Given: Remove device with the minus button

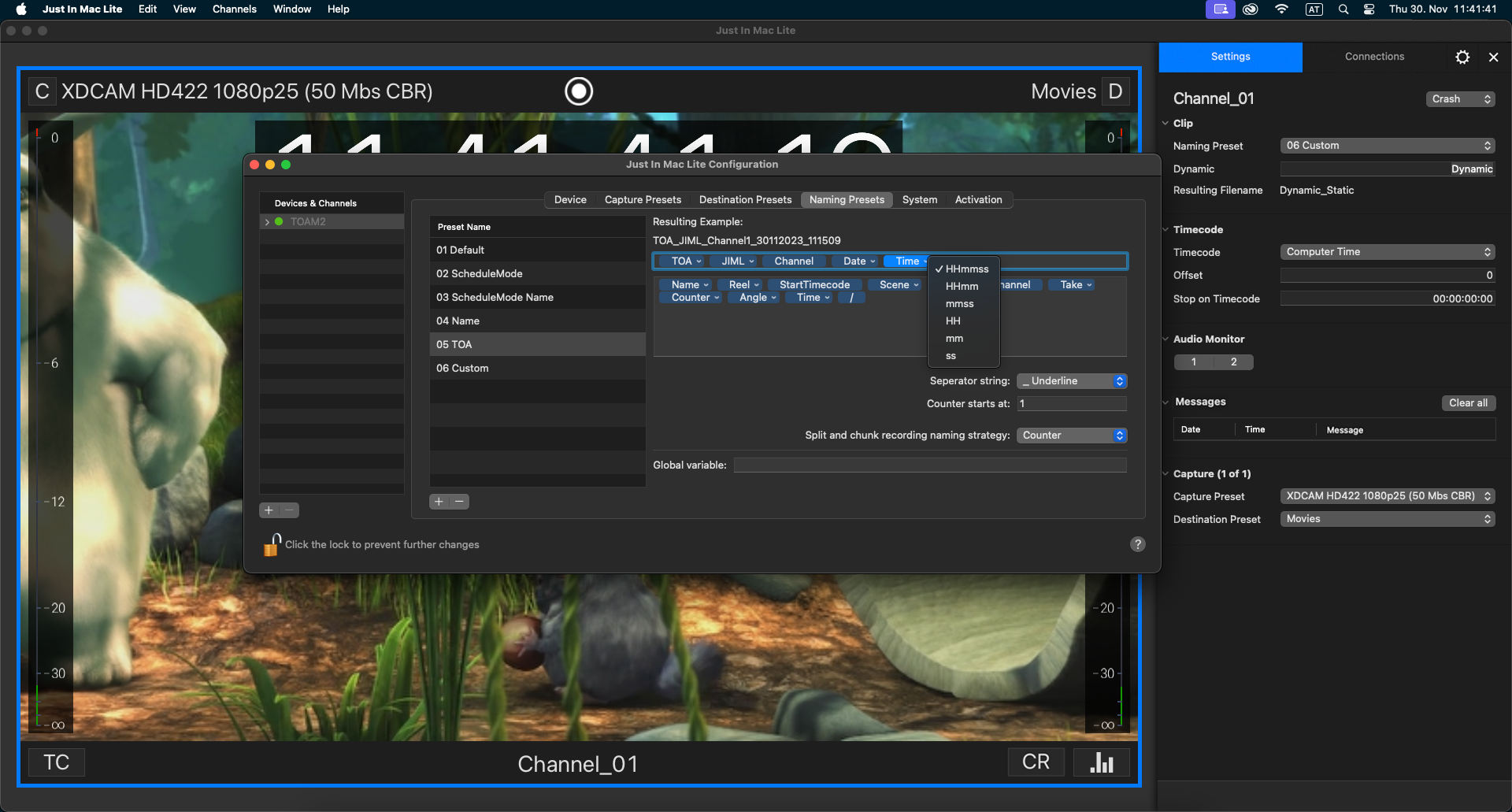Looking at the screenshot, I should [289, 510].
